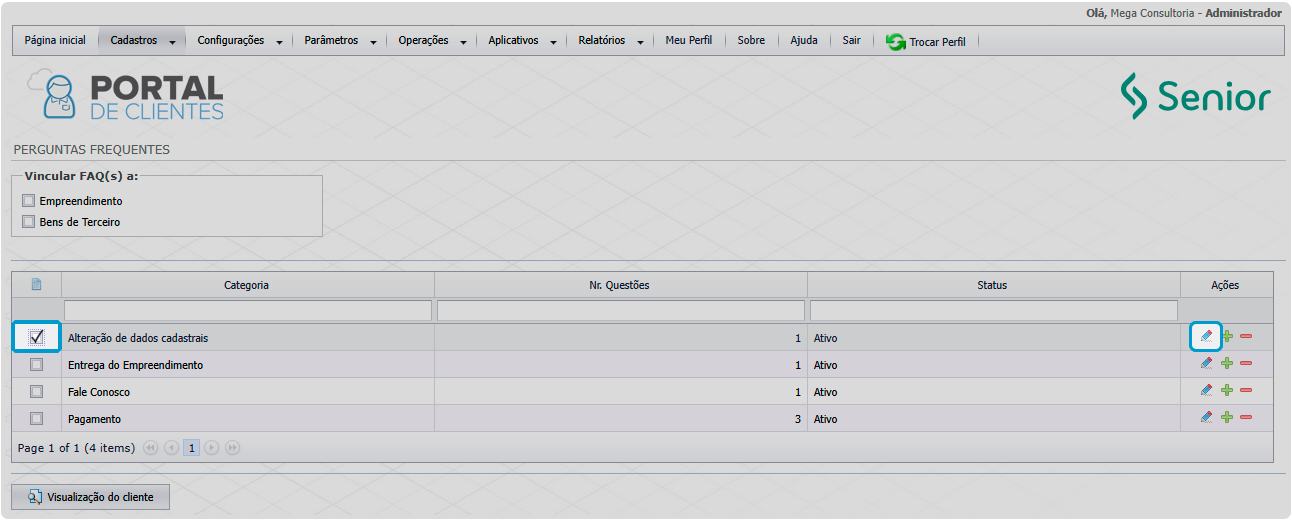Uncheck the Alteração de dados cadastrais row
Screen dimensions: 1292x520
(37, 337)
